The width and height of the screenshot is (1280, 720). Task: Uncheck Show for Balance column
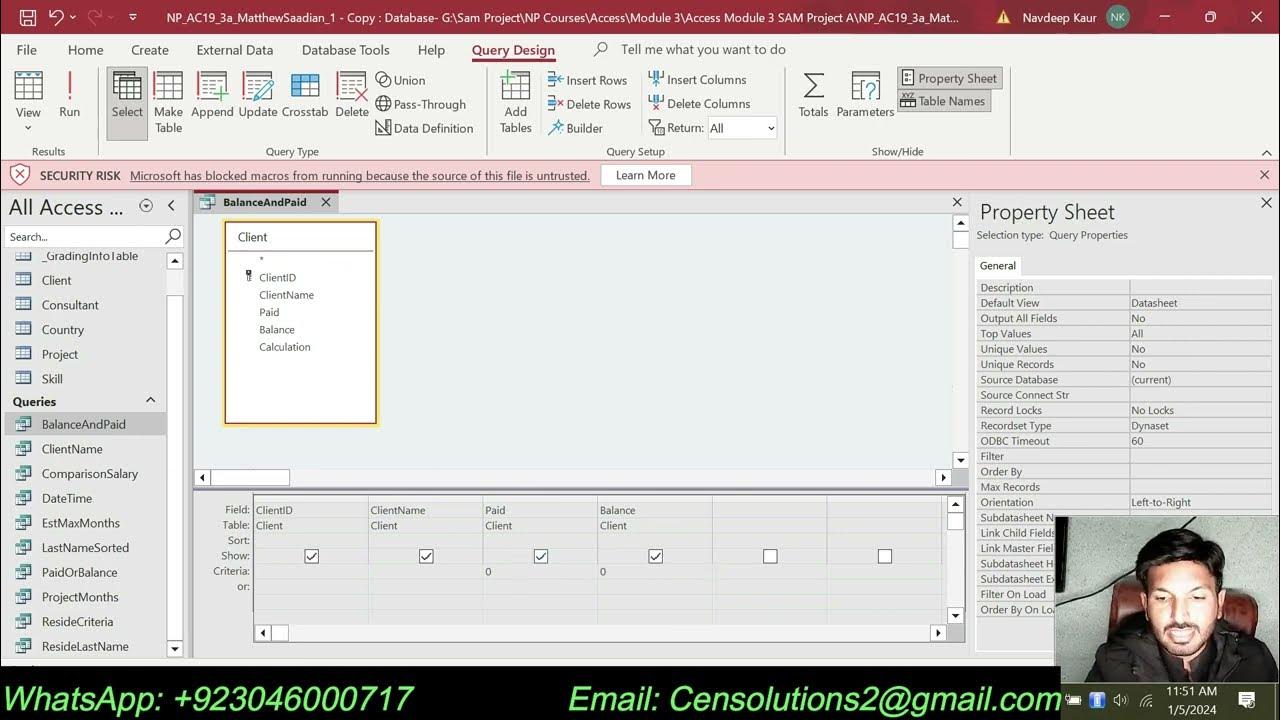[655, 556]
